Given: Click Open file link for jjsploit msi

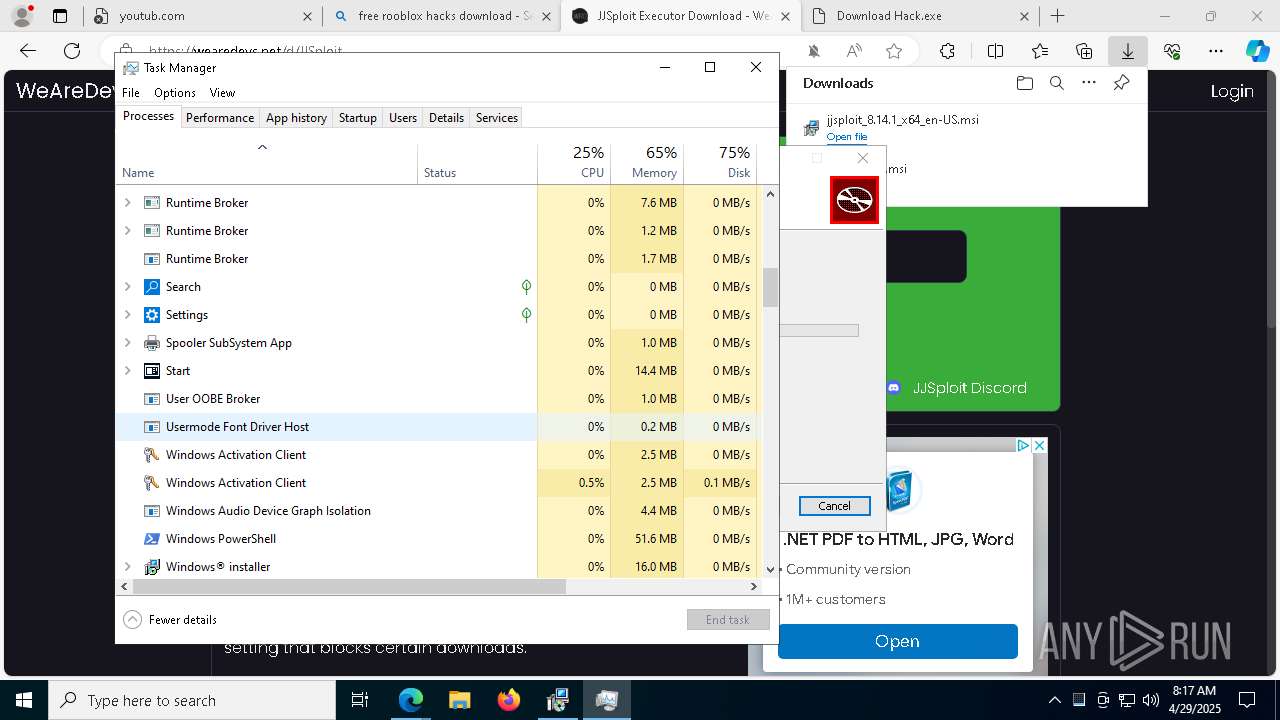Looking at the screenshot, I should (847, 137).
